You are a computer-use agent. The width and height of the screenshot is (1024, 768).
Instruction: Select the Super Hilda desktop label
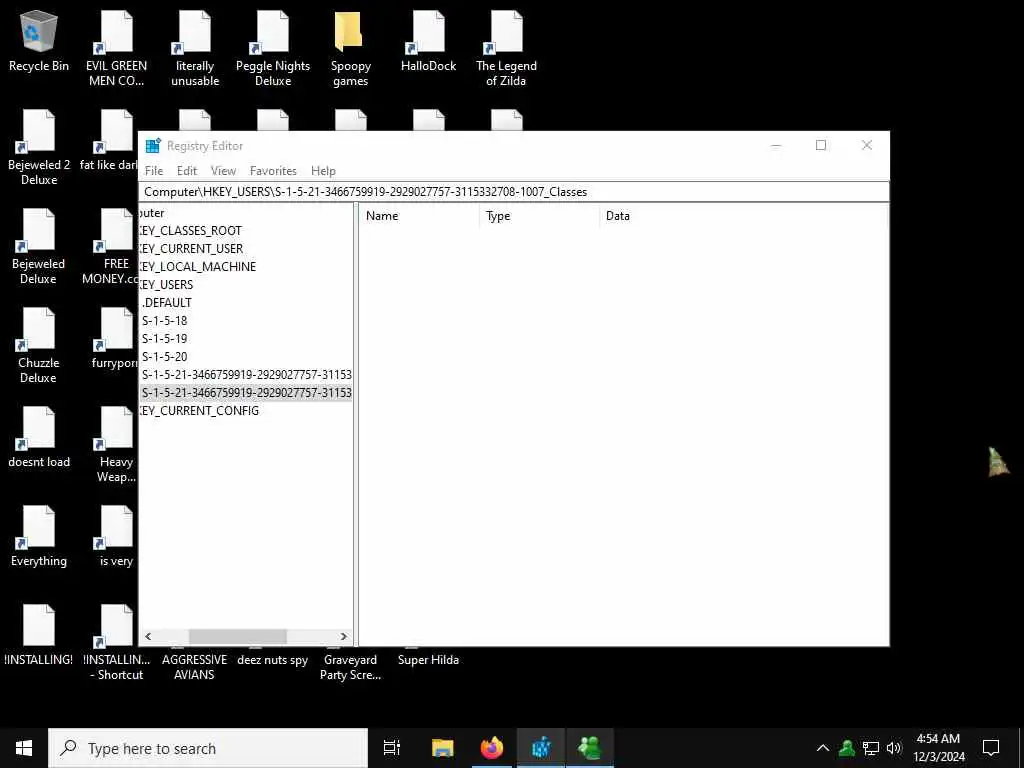428,660
